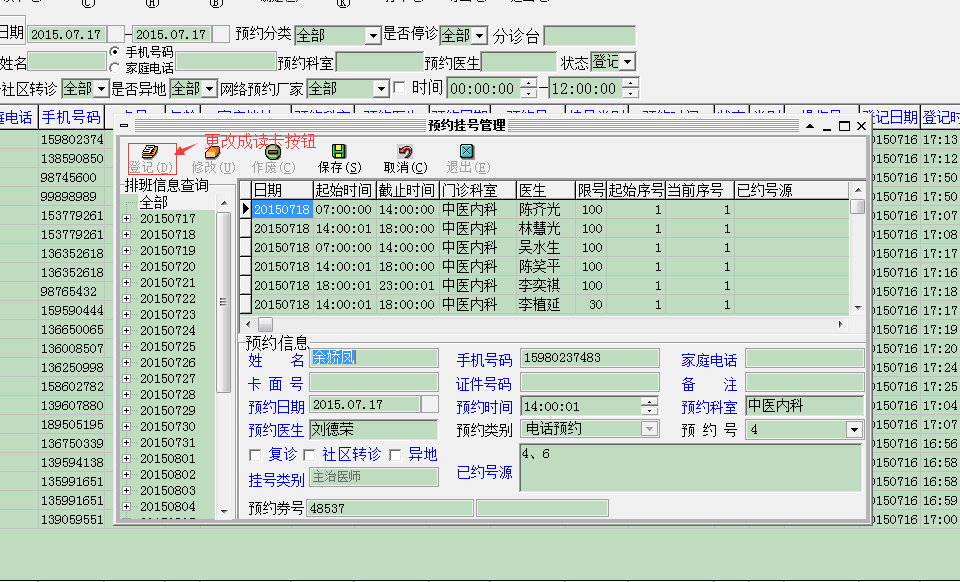
Task: Click the 卡面号 input field
Action: pos(373,382)
